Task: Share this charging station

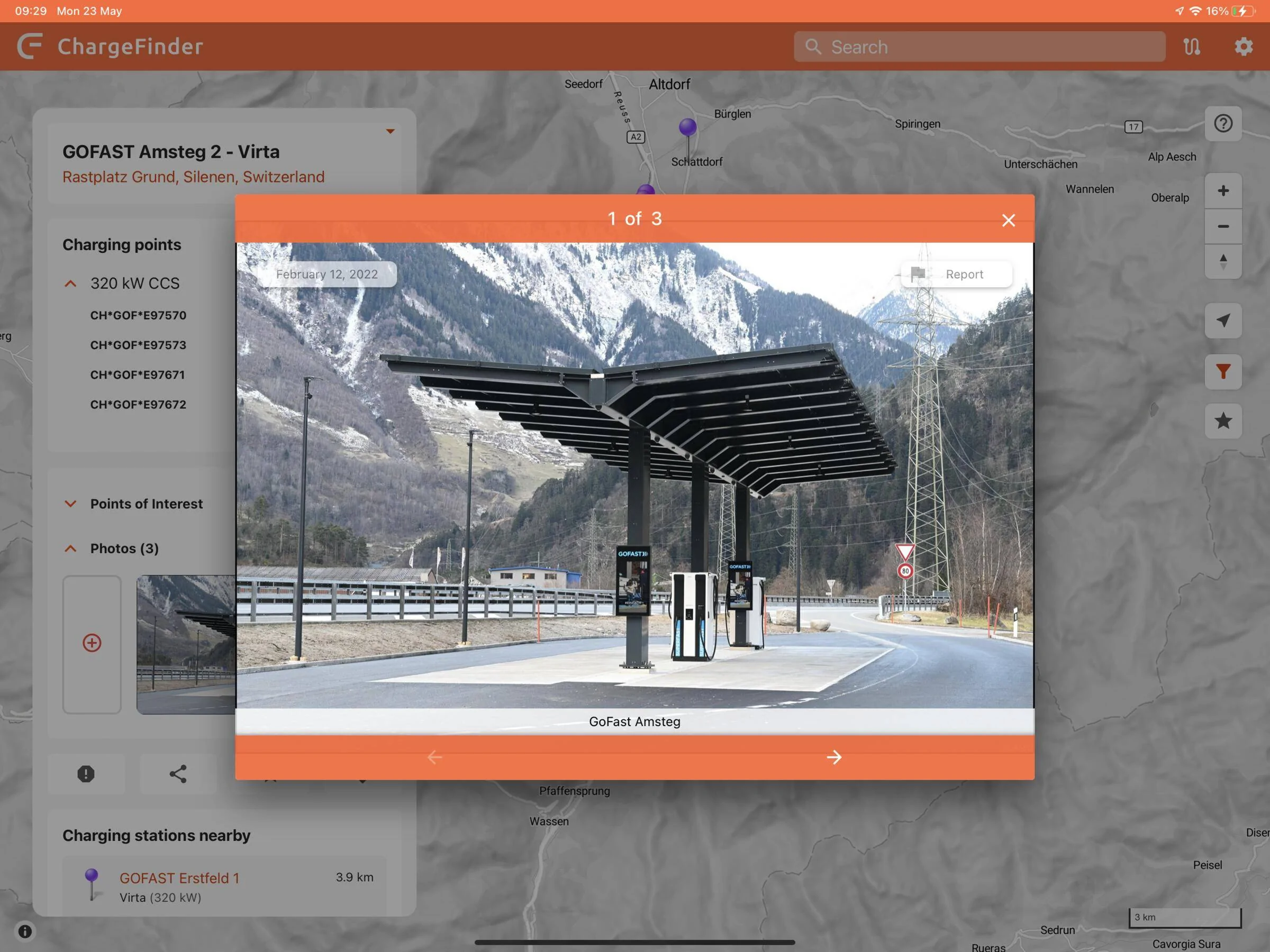Action: tap(178, 774)
